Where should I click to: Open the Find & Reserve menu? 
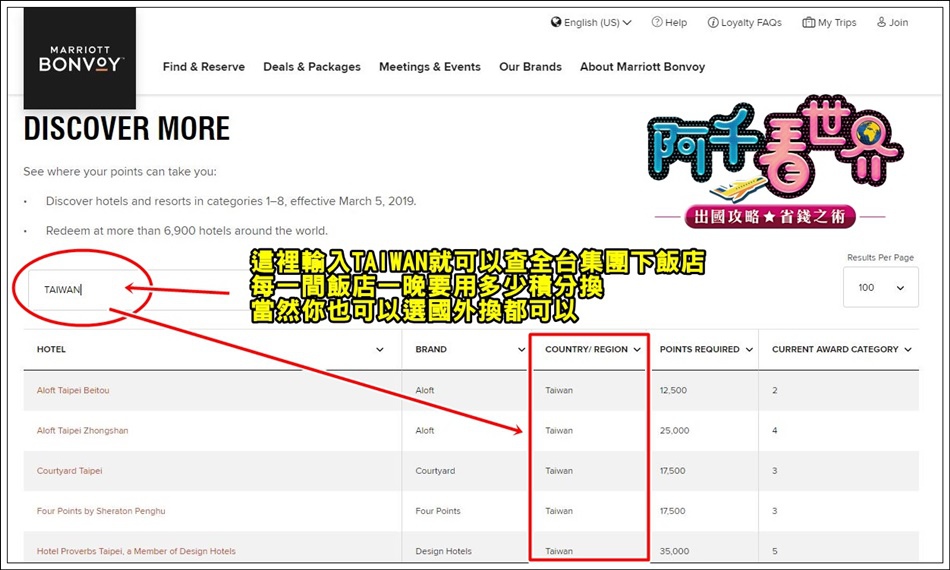(204, 67)
